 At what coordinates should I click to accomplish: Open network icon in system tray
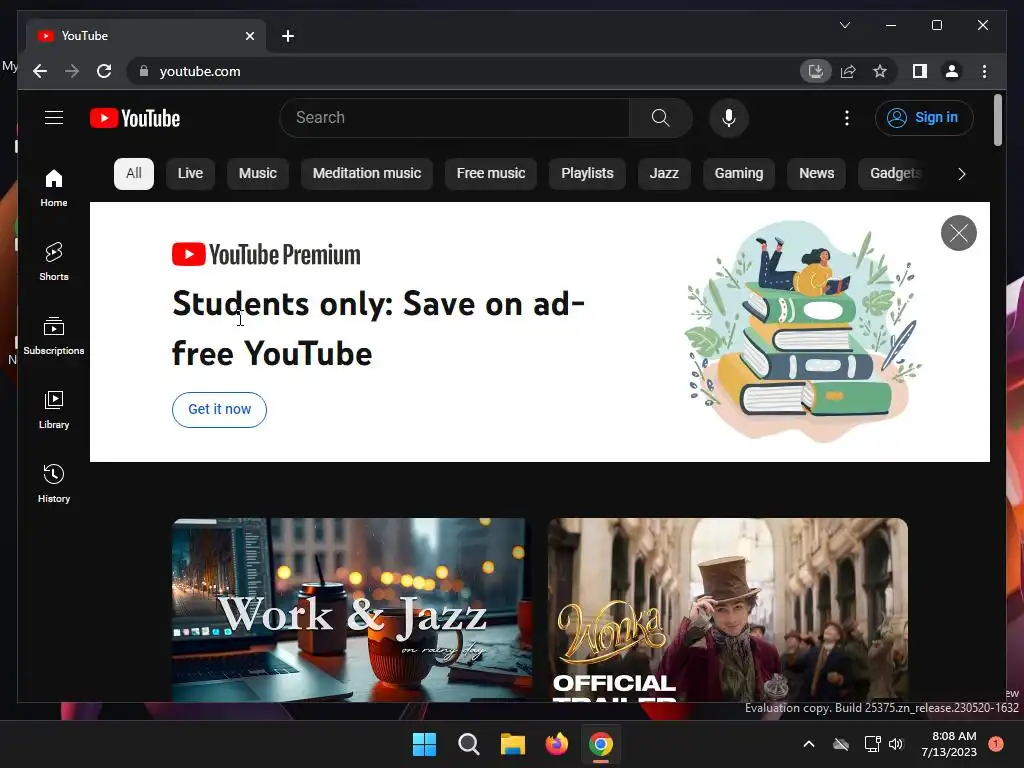[x=872, y=744]
